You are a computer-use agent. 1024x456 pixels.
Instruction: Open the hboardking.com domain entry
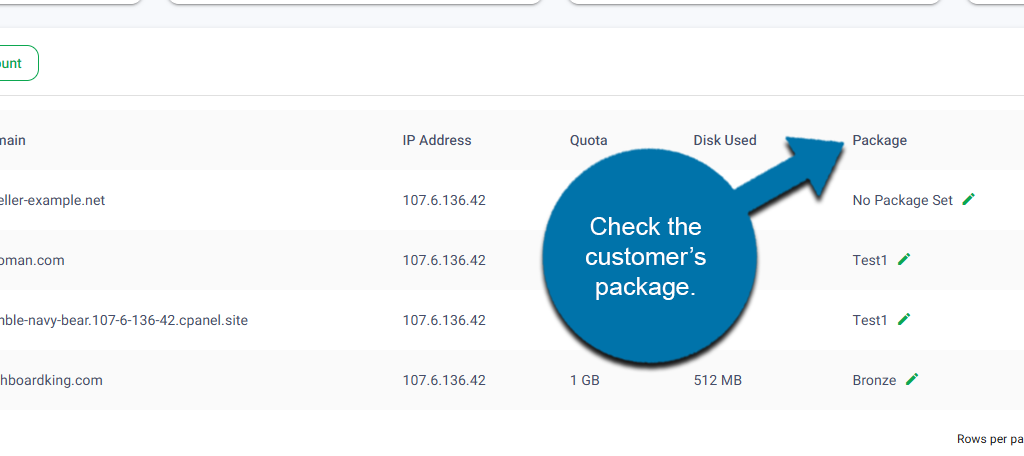click(x=51, y=380)
